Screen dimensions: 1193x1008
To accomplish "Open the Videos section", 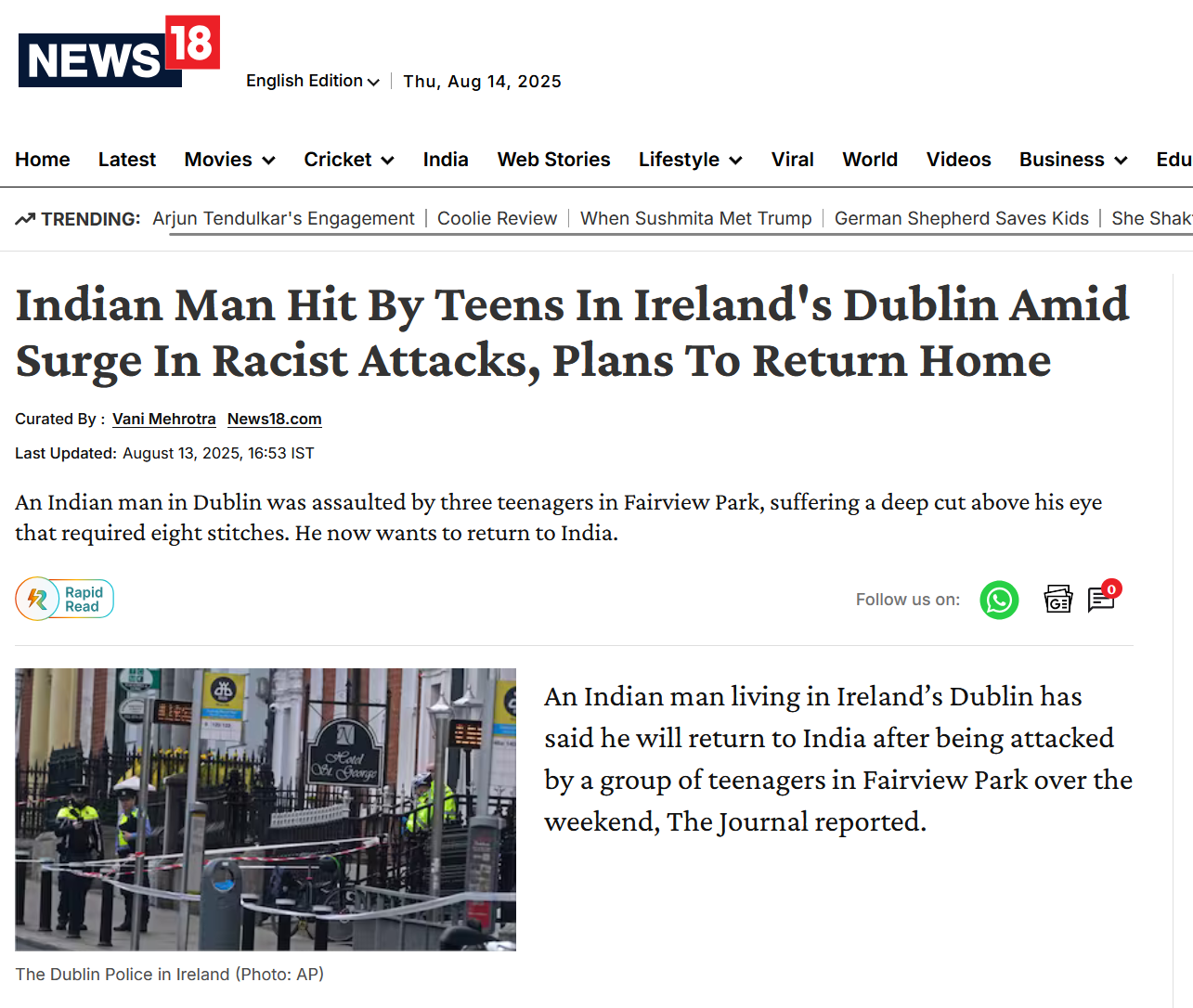I will tap(958, 160).
